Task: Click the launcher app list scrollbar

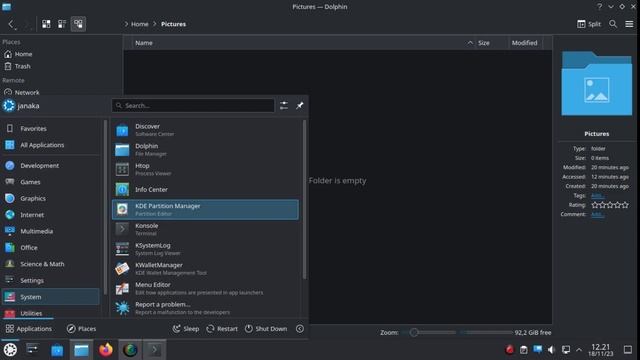Action: [x=304, y=199]
